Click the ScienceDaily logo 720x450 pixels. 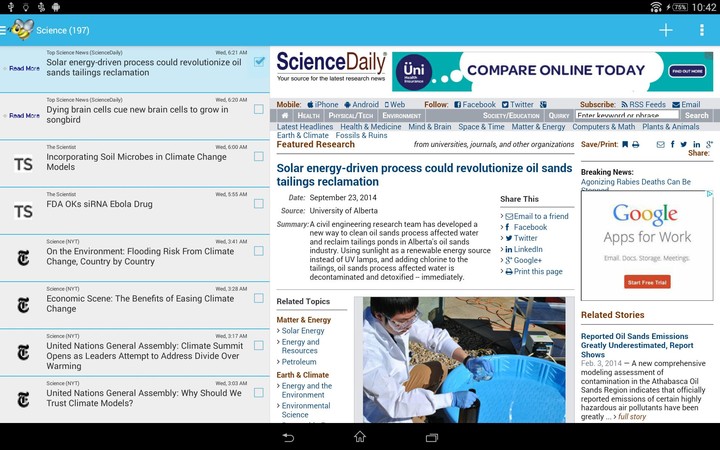coord(331,67)
